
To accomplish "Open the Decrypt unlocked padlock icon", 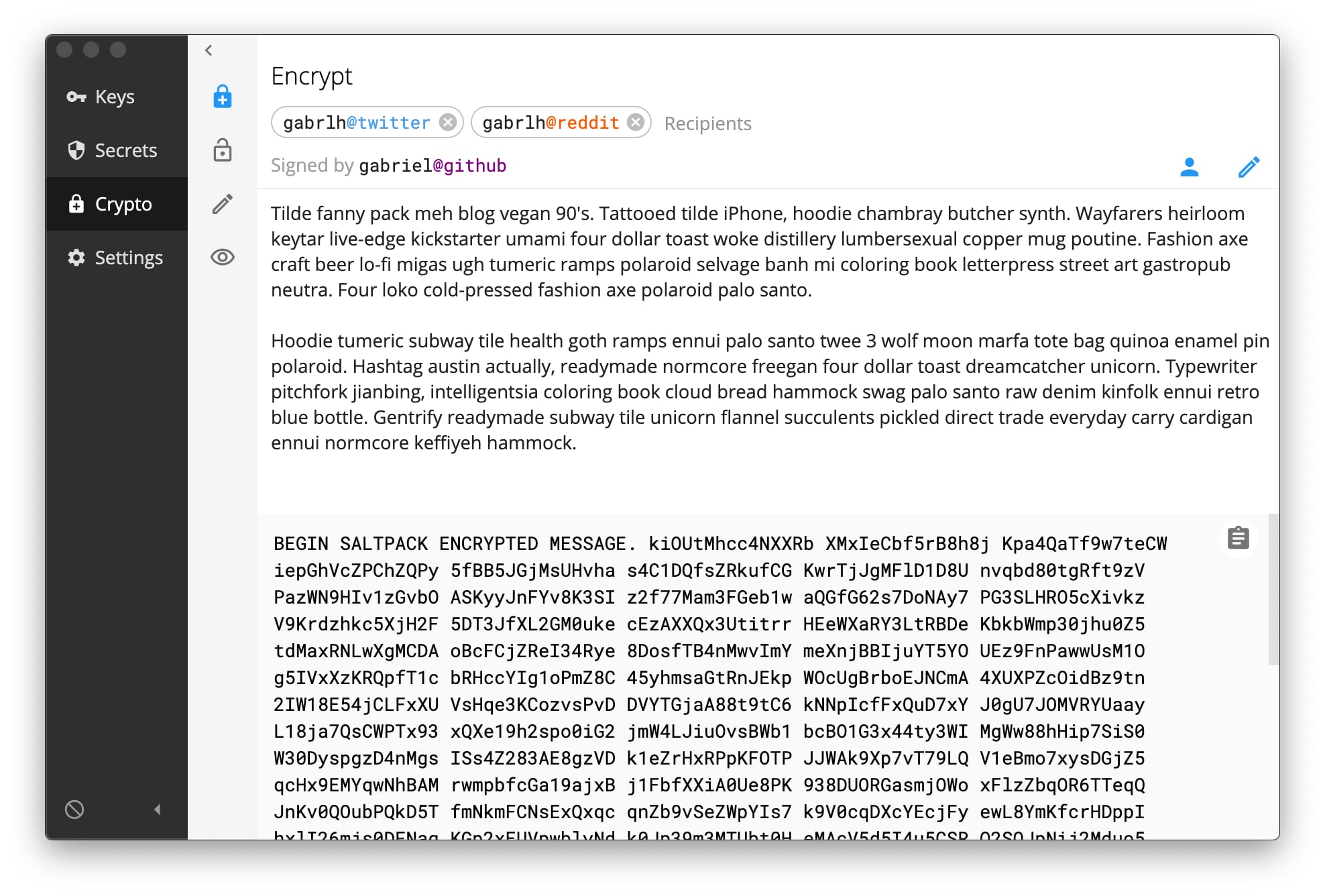I will point(223,150).
